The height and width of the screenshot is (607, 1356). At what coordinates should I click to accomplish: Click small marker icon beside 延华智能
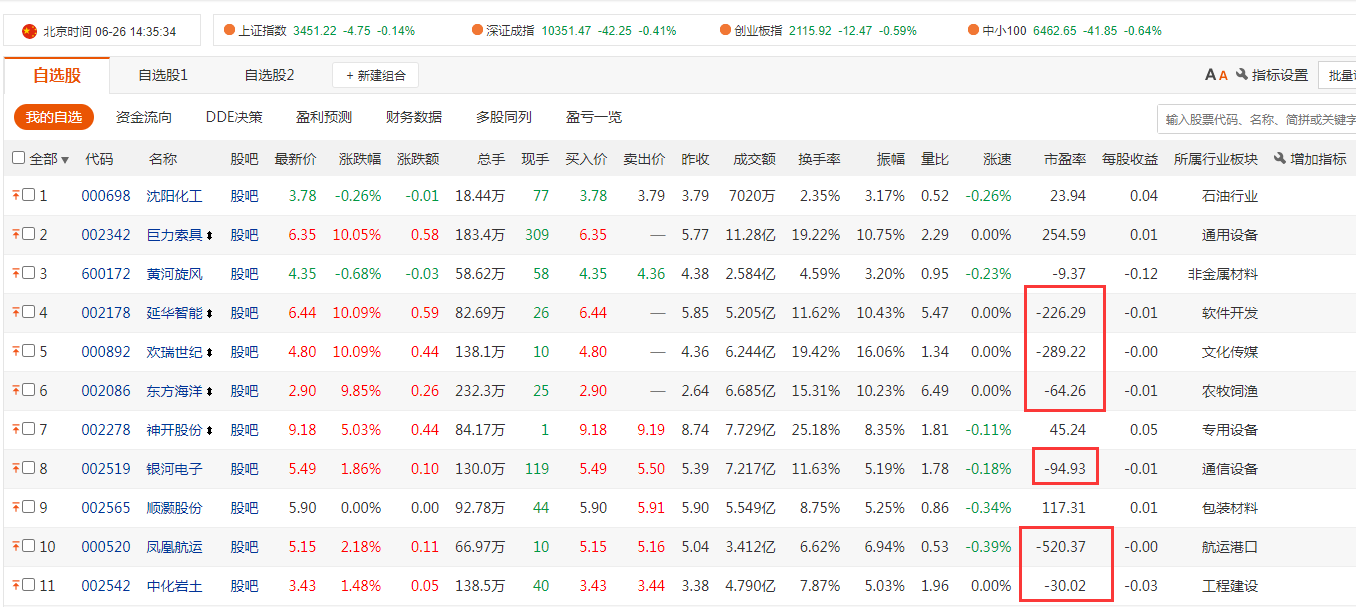(x=209, y=313)
